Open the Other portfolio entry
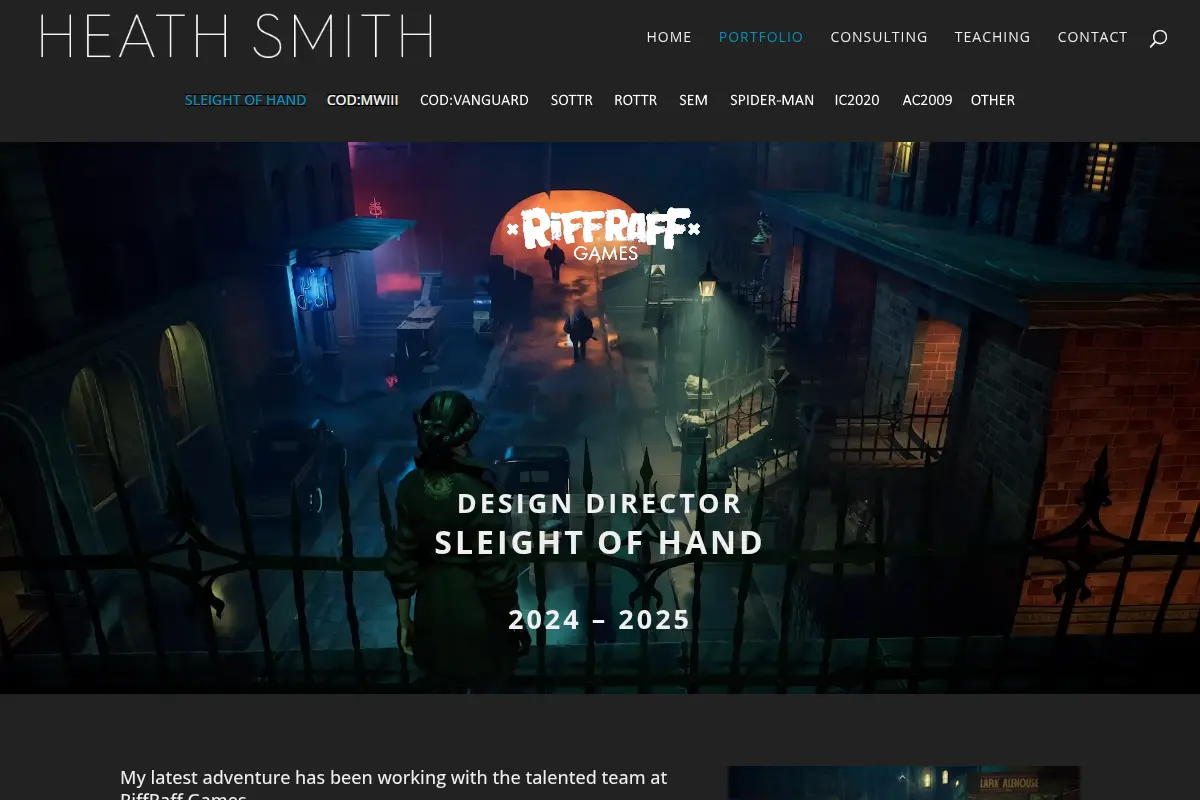Image resolution: width=1200 pixels, height=800 pixels. coord(993,100)
